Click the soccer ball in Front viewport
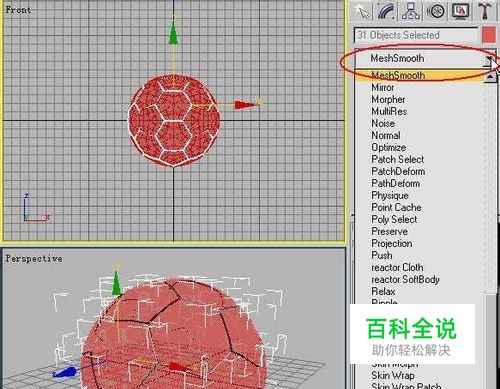 pyautogui.click(x=174, y=121)
